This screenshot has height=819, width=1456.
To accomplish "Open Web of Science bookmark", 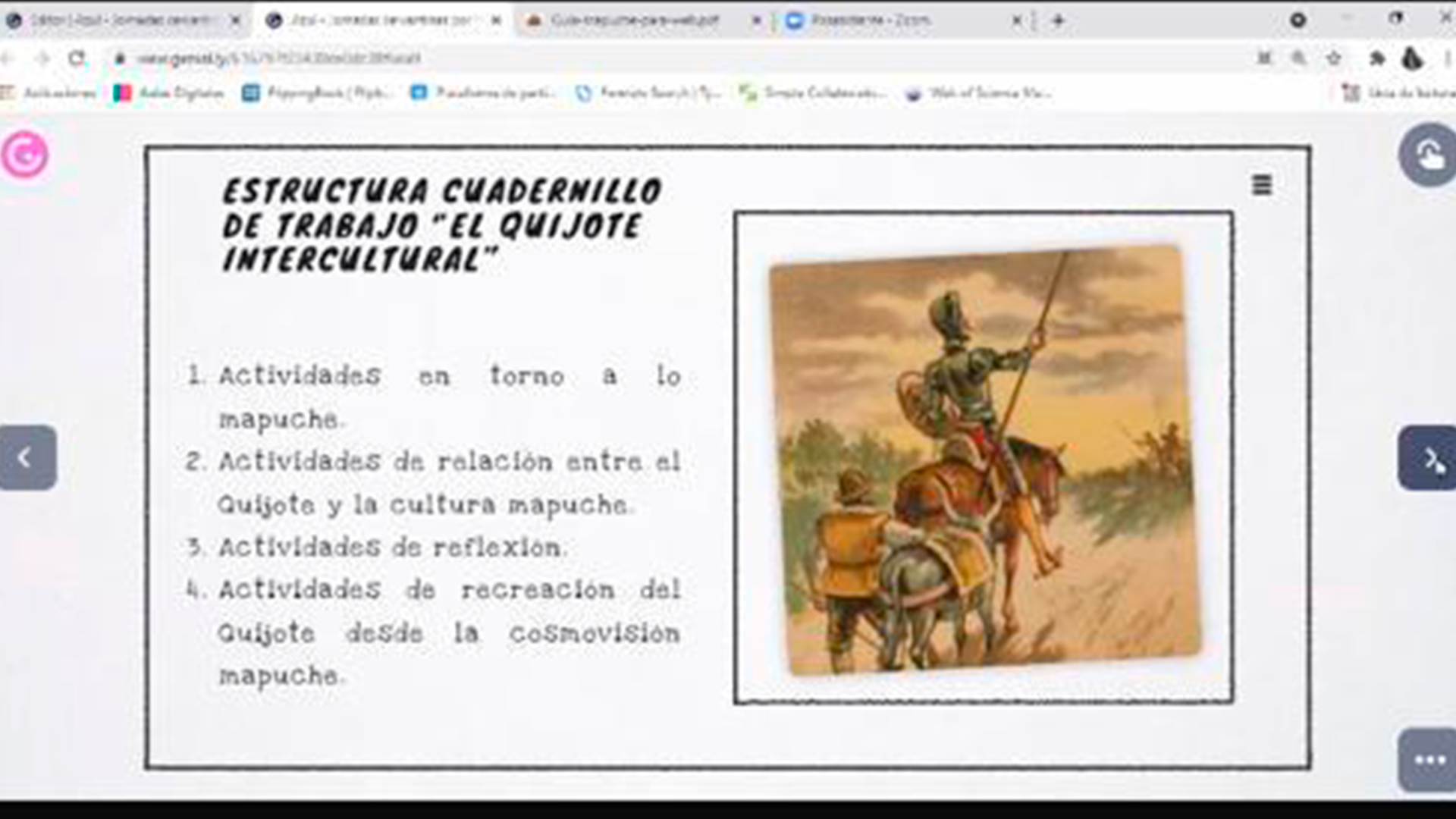I will click(978, 93).
